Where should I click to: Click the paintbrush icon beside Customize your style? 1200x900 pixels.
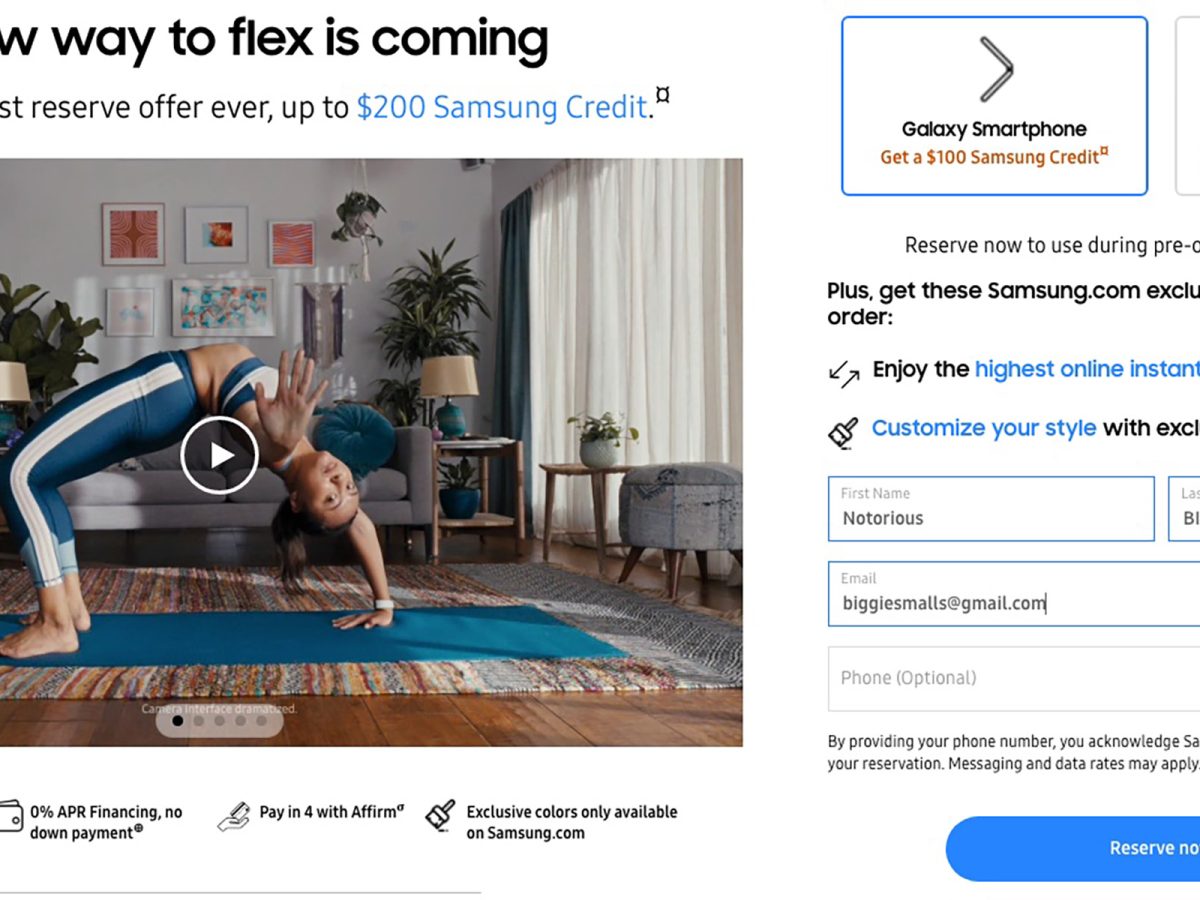point(844,431)
